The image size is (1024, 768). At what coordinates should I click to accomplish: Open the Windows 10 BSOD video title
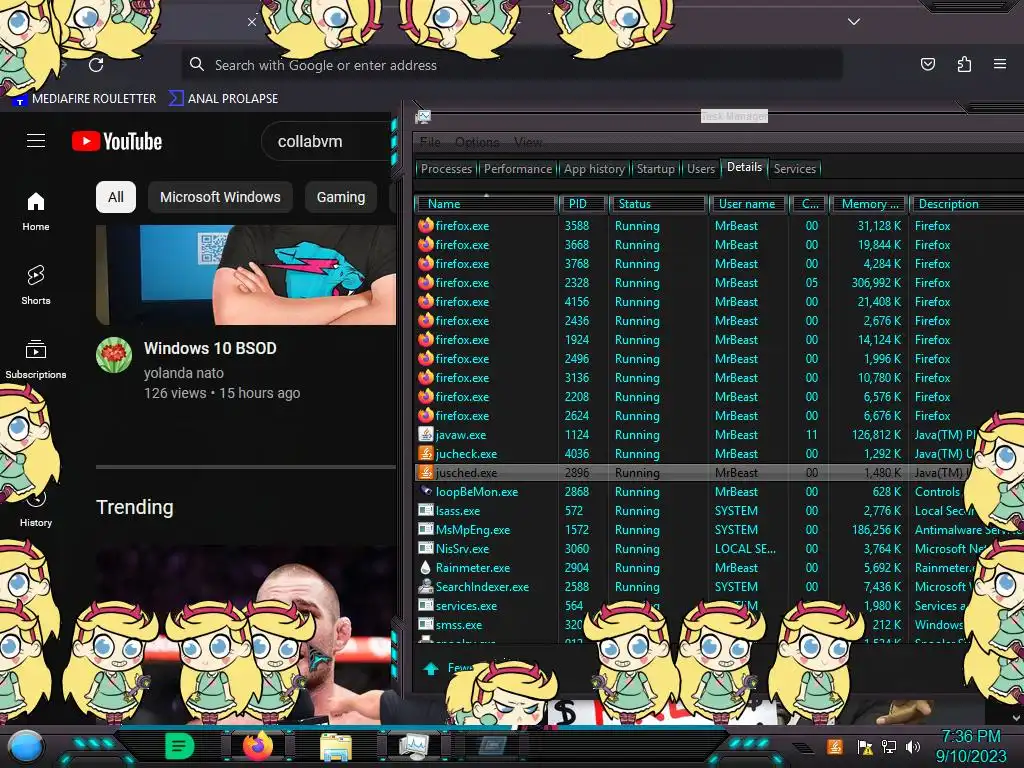[210, 348]
